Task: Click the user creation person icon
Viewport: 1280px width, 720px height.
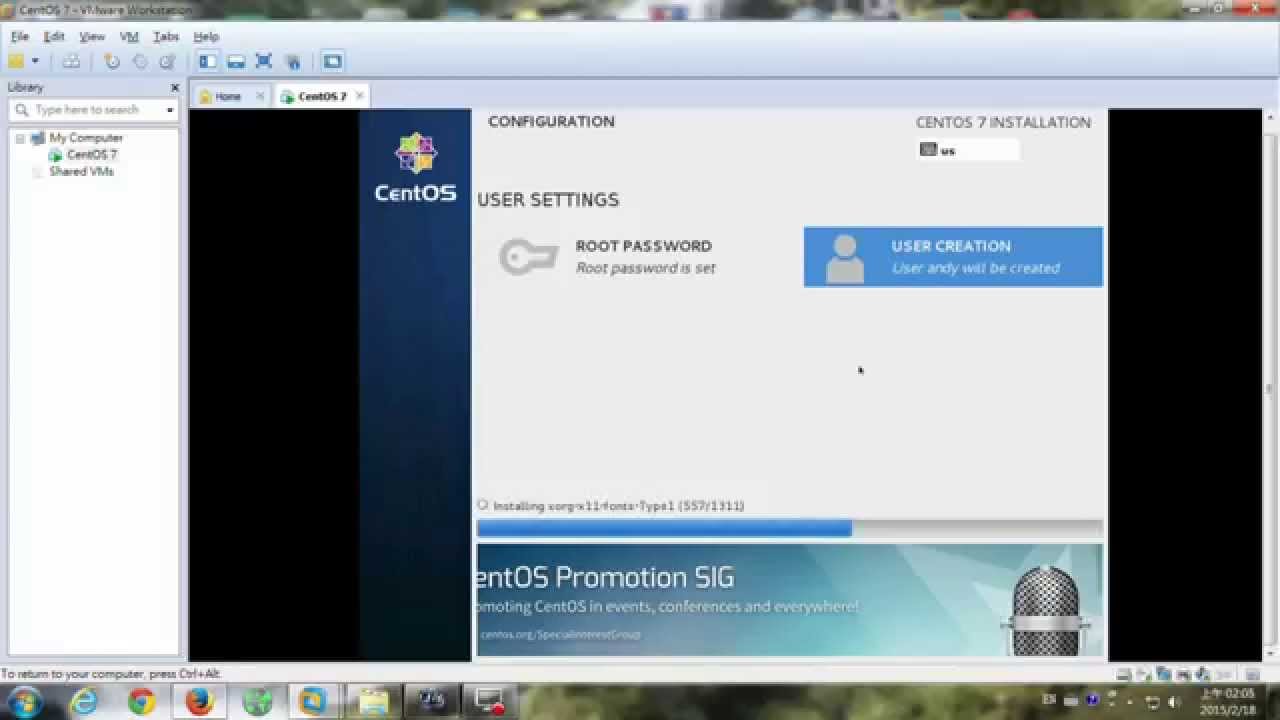Action: click(845, 258)
